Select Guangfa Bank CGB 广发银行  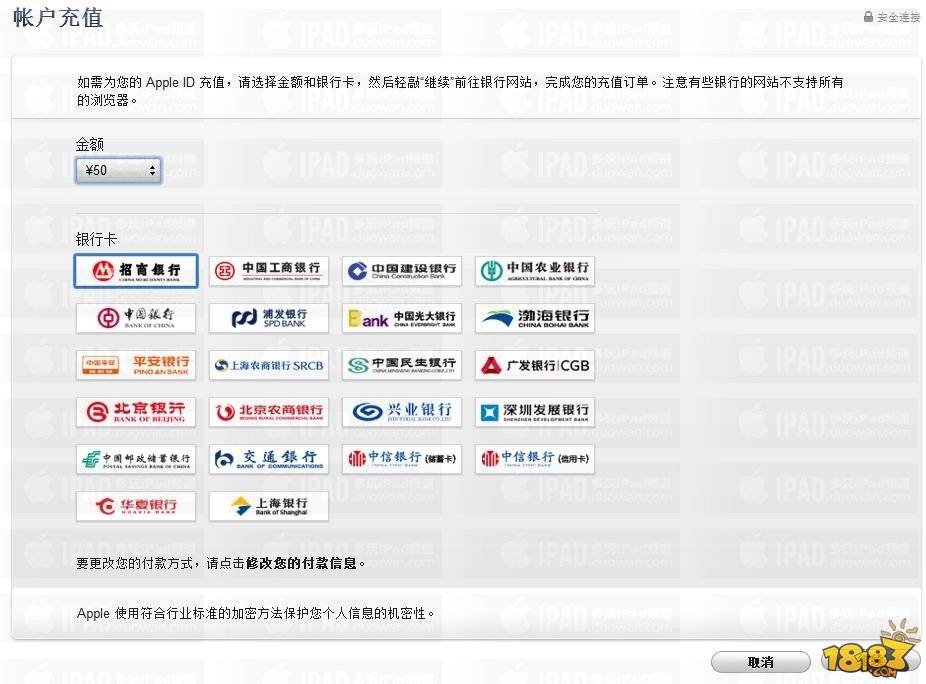pos(534,365)
